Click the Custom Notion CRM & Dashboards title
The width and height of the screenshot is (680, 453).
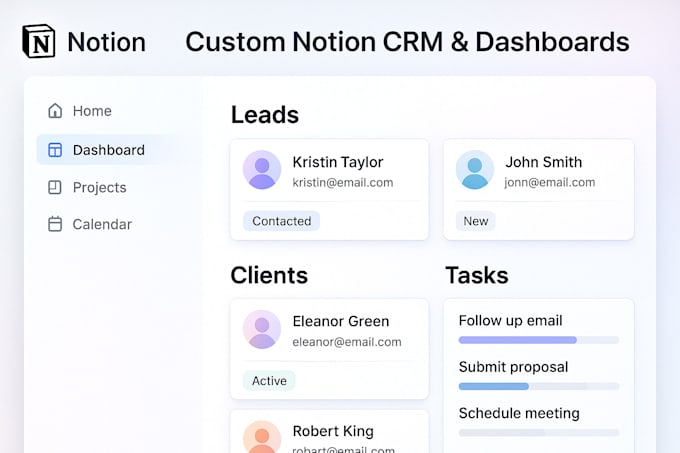coord(407,42)
